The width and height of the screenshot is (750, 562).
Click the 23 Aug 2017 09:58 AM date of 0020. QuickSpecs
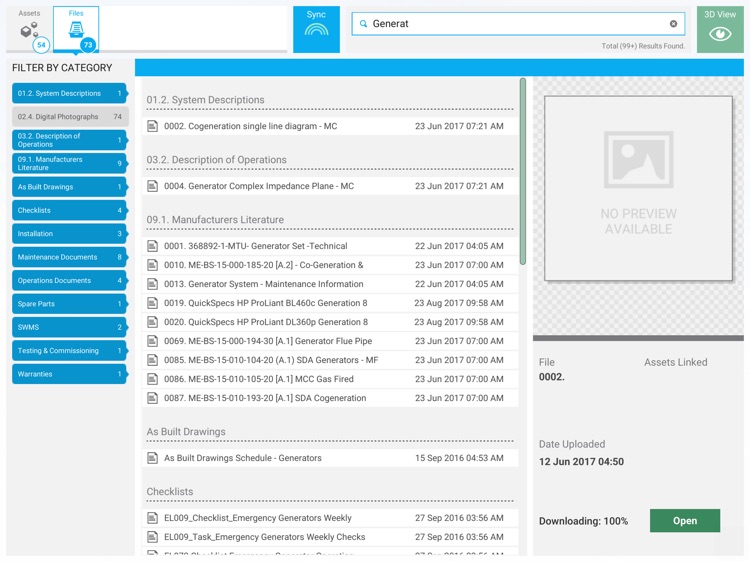click(459, 322)
